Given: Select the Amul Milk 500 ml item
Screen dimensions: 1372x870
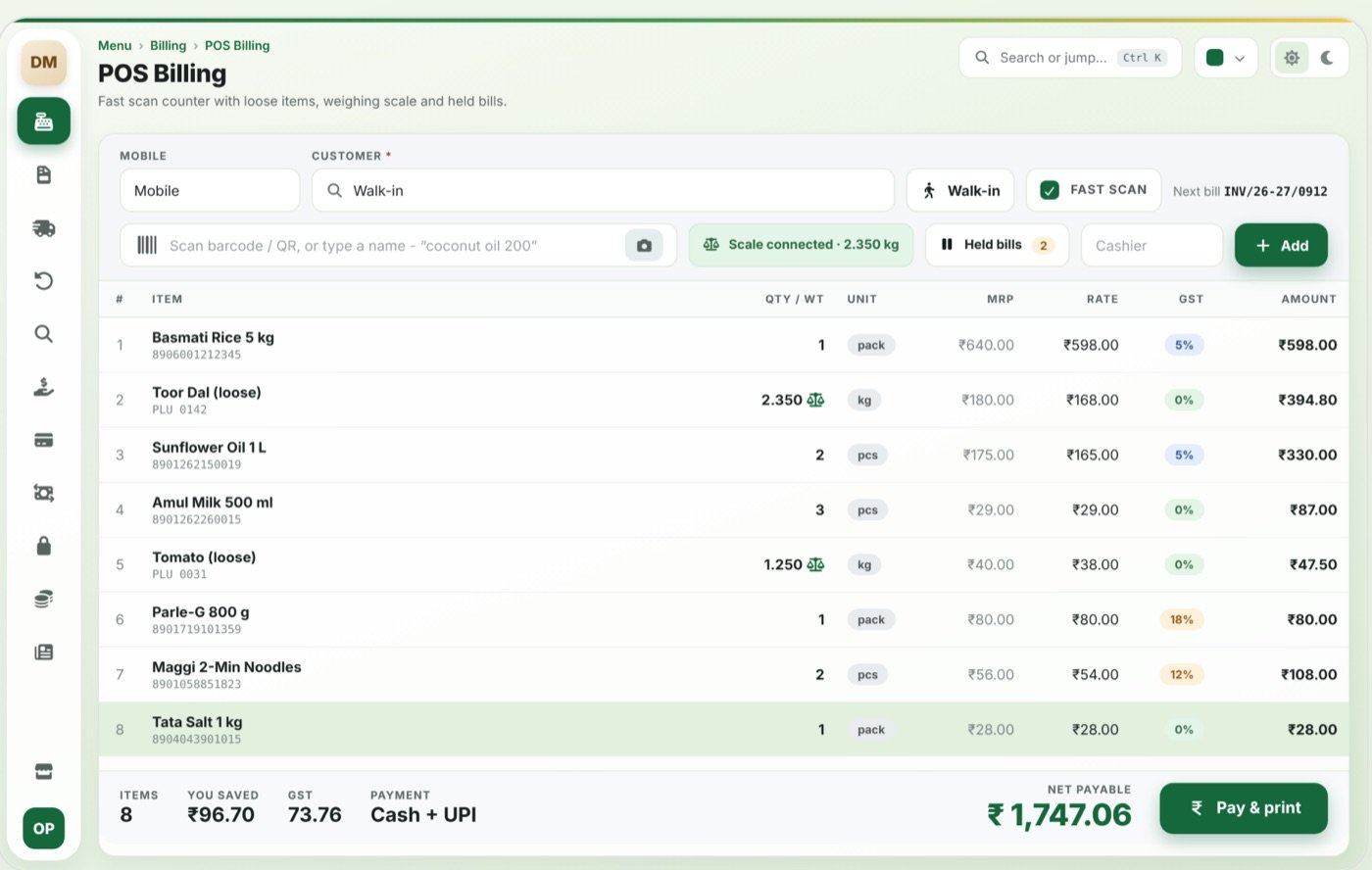Looking at the screenshot, I should 723,509.
